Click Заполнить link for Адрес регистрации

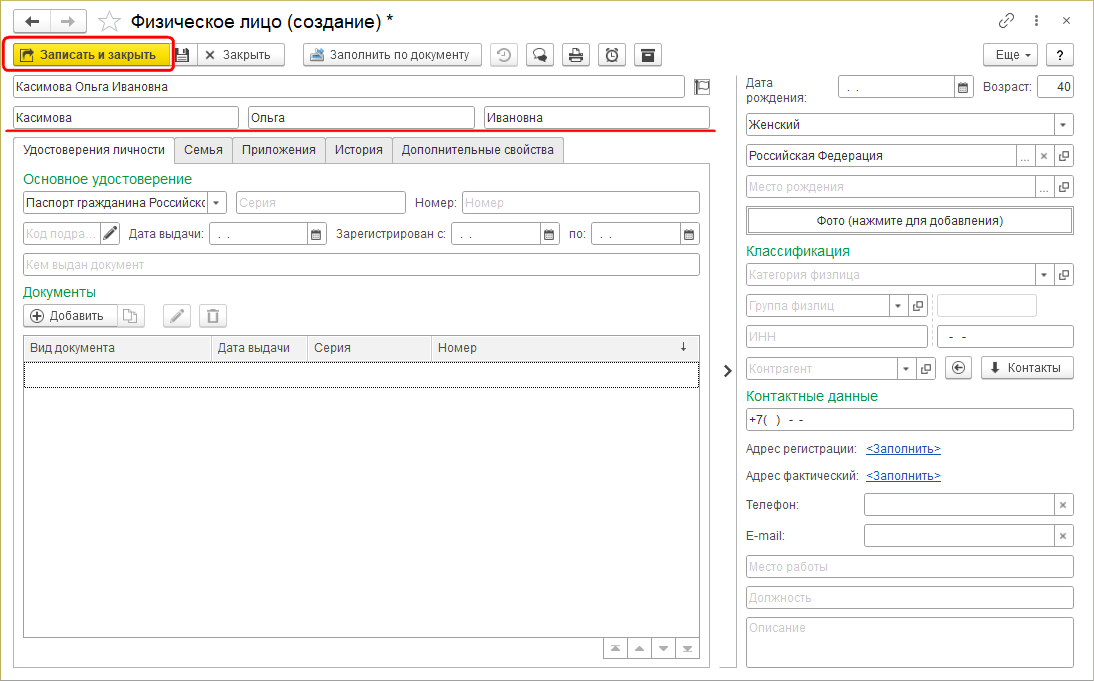coord(903,449)
